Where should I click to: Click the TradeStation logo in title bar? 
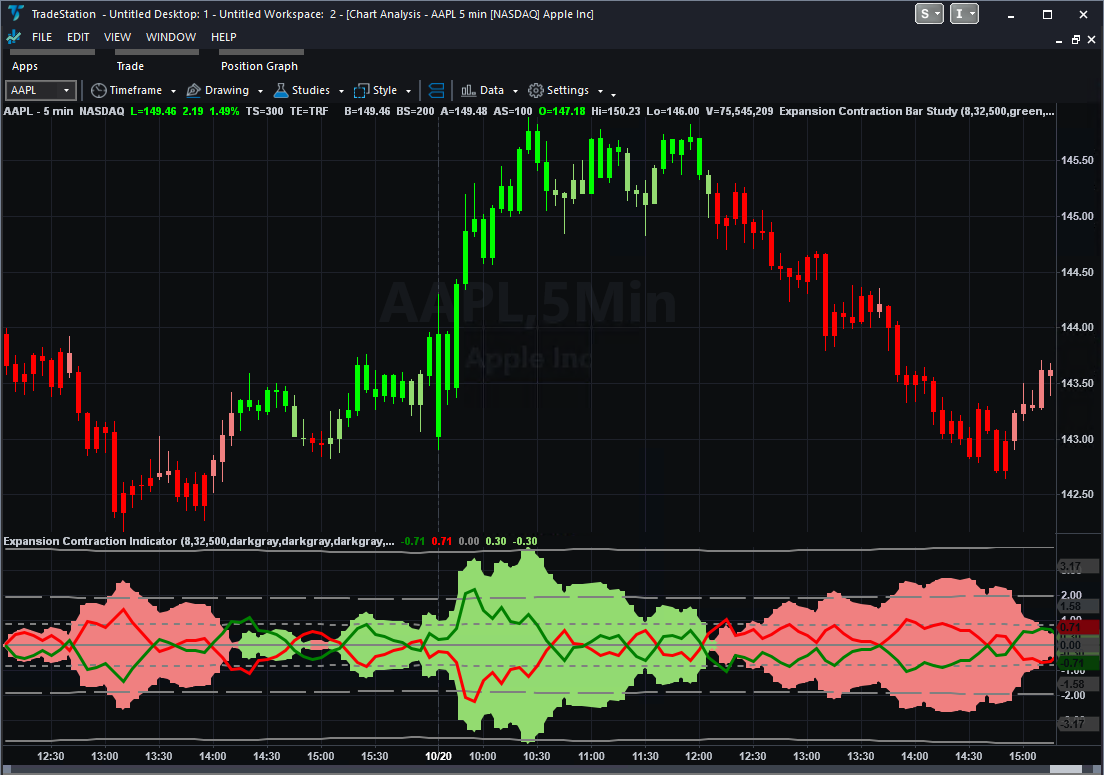point(14,13)
